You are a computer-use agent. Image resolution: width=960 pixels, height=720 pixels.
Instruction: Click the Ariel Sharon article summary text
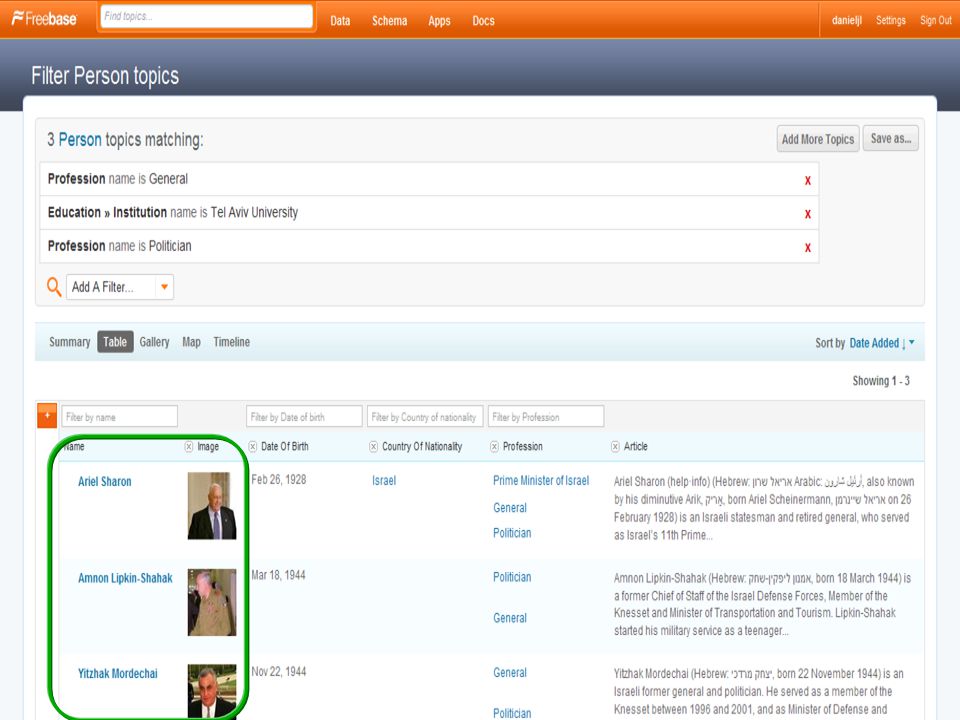coord(763,508)
